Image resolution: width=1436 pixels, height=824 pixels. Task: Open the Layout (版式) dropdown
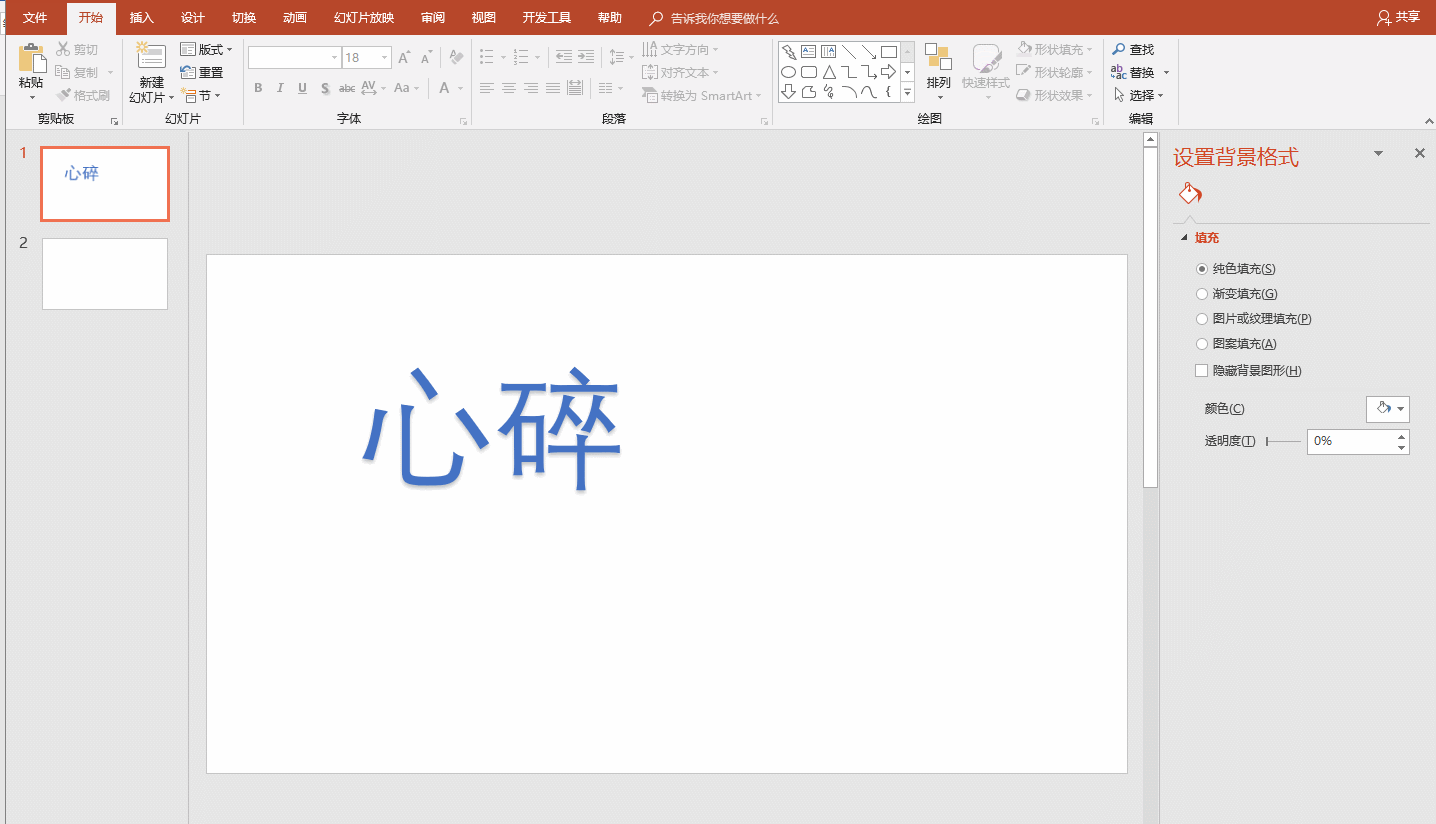(x=206, y=49)
